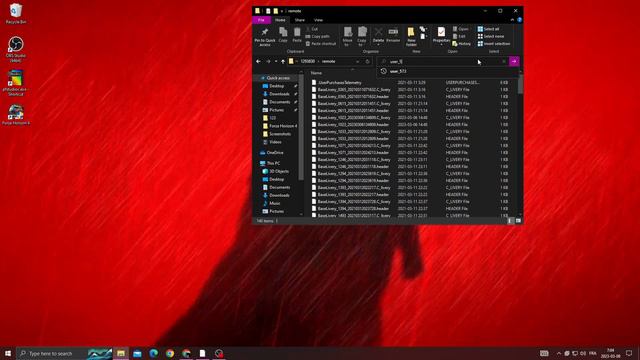
Task: Go back with the Back arrow
Action: 258,61
